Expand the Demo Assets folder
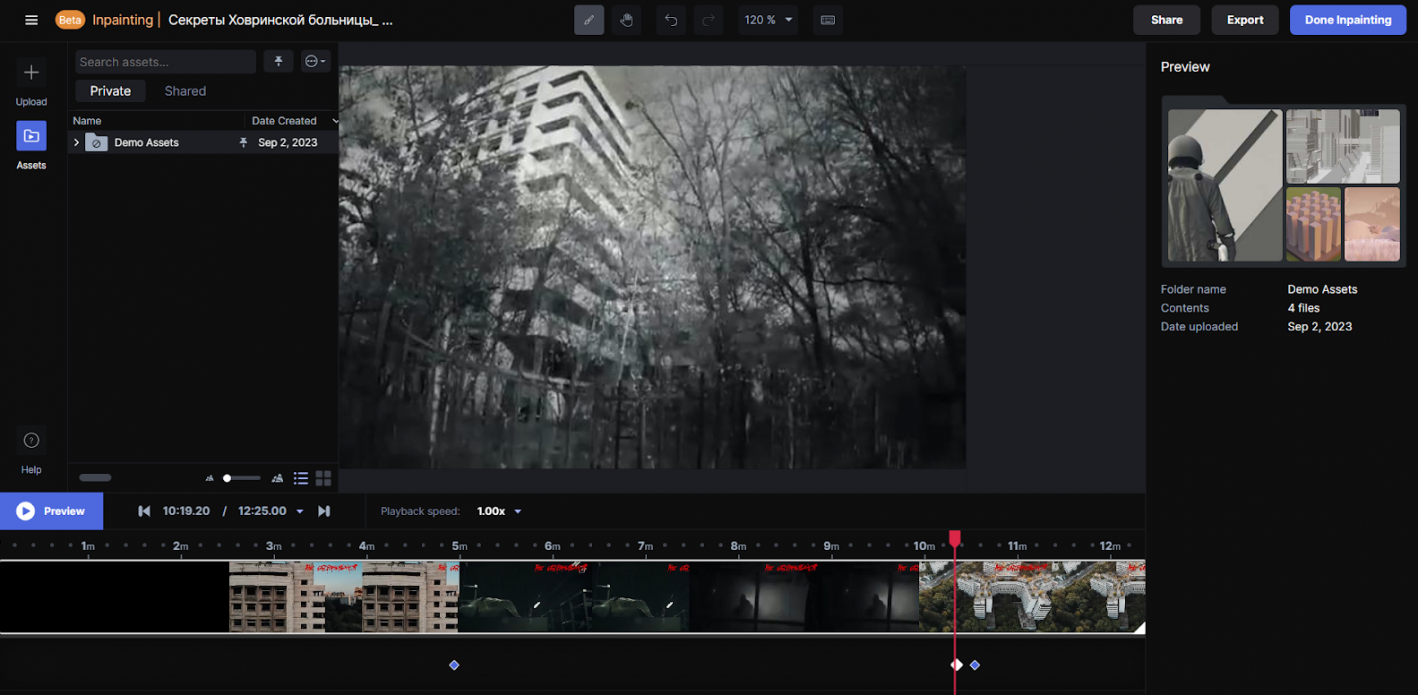 click(76, 143)
